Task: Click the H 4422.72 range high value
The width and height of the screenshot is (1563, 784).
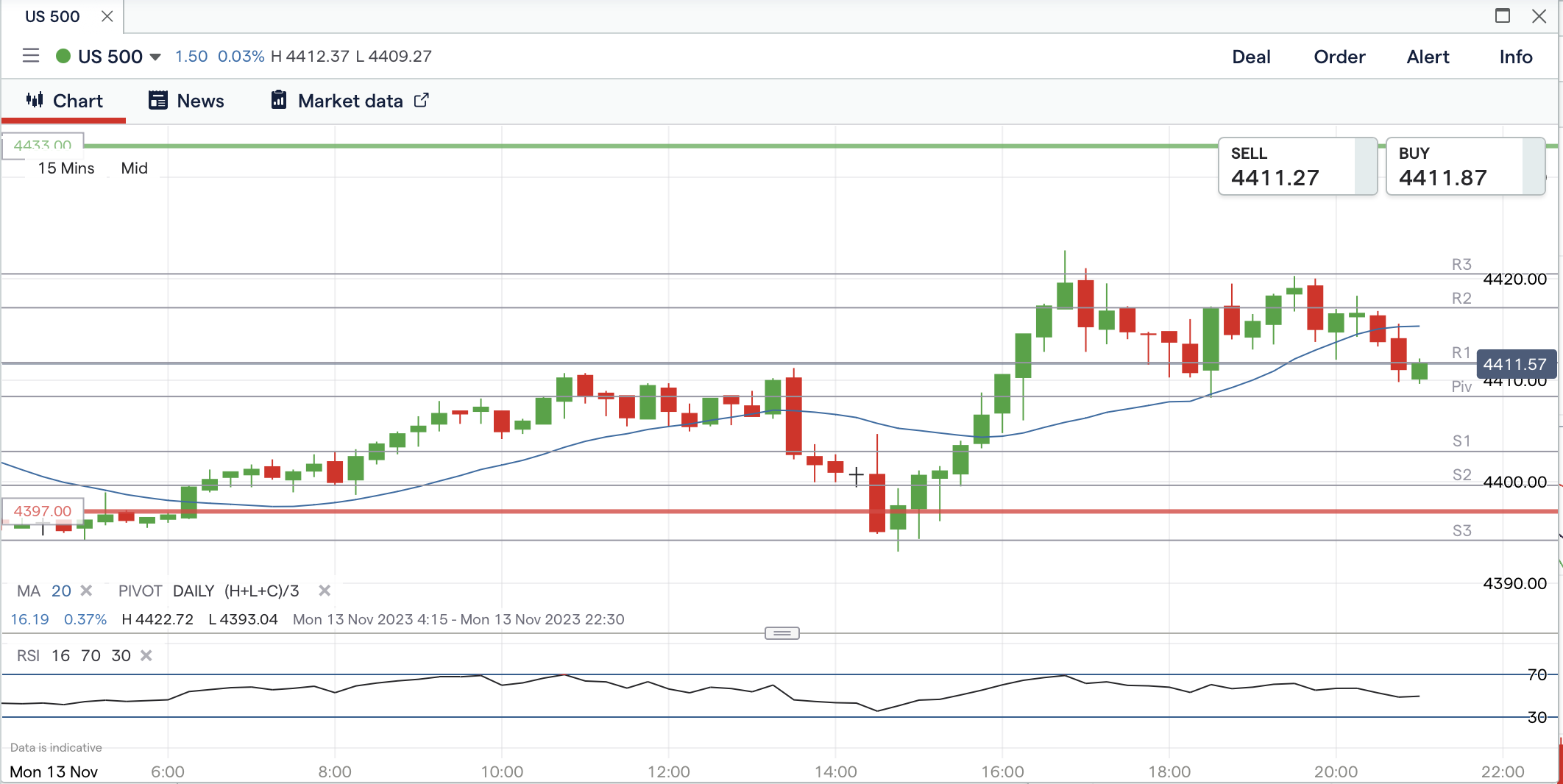Action: (x=157, y=619)
